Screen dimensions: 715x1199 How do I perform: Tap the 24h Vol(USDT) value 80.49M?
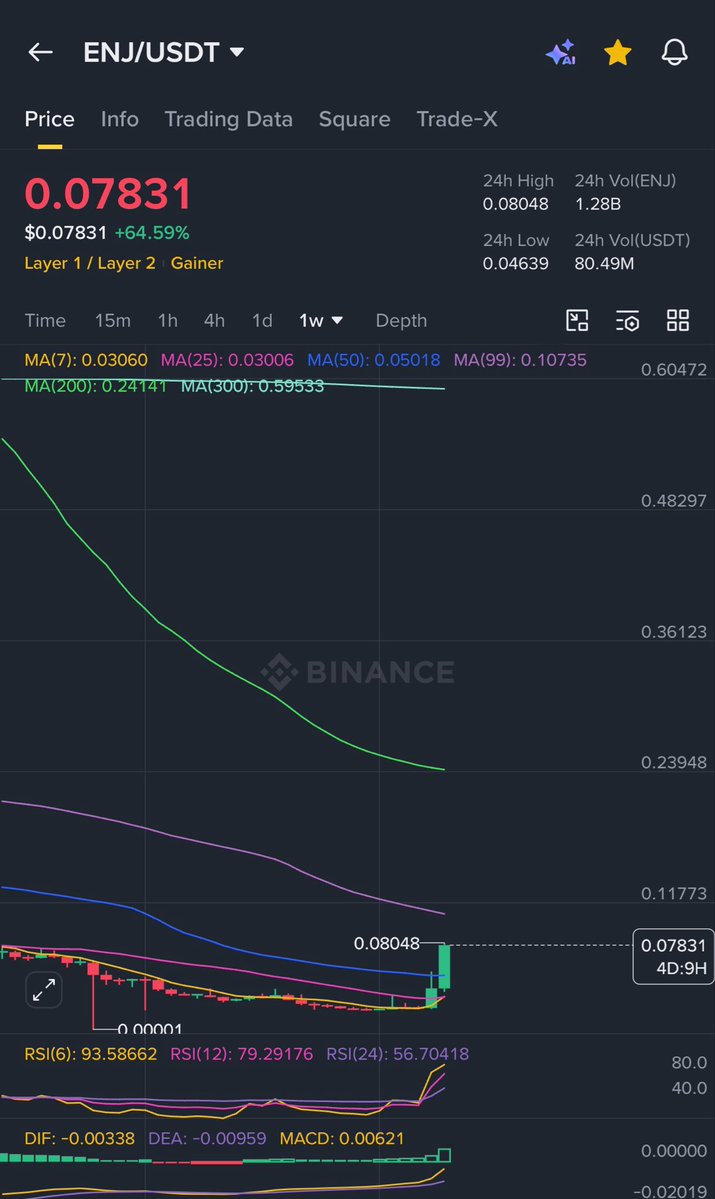coord(604,264)
